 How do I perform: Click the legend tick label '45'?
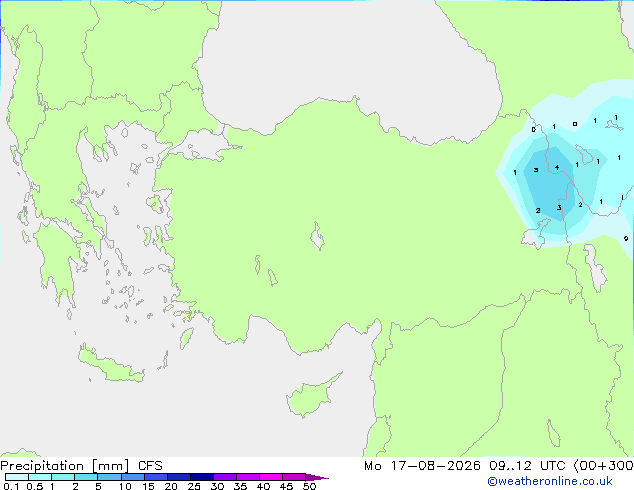pos(286,486)
